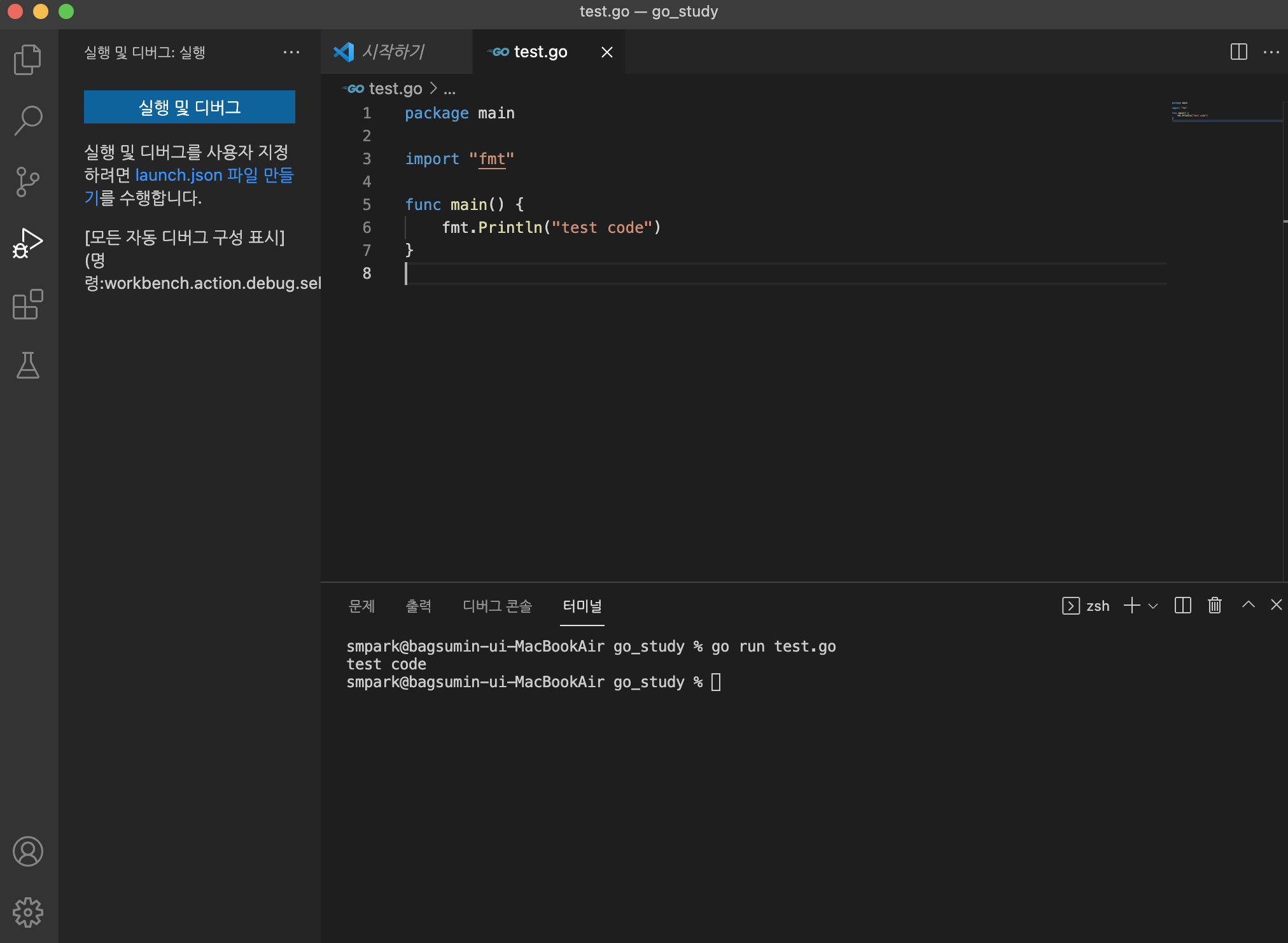Screen dimensions: 1288x943
Task: Click the code minimap preview
Action: click(x=1190, y=111)
